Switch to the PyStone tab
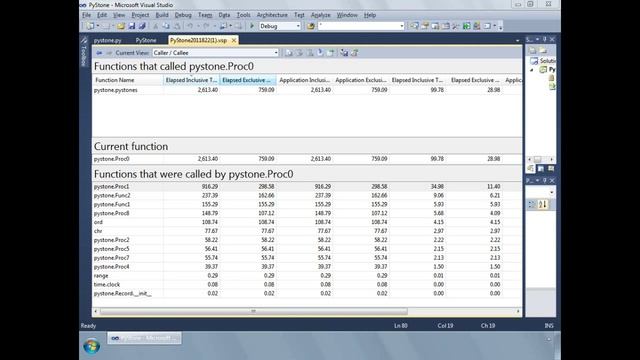The image size is (640, 360). click(x=146, y=40)
